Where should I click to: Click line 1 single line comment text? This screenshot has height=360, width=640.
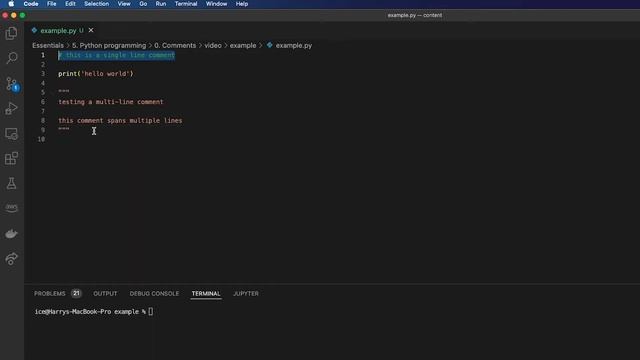(116, 55)
